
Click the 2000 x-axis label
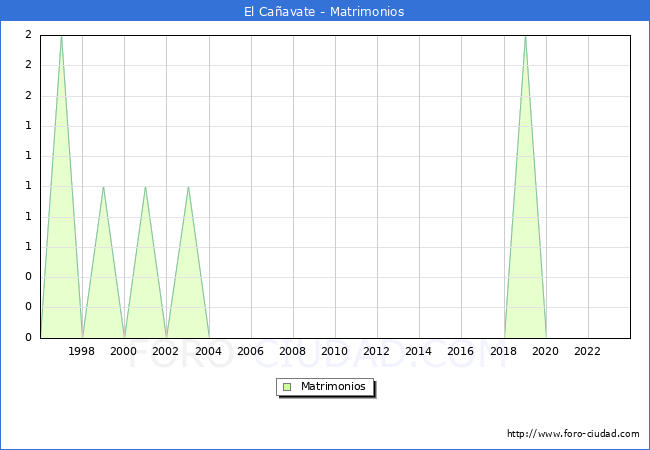(124, 351)
